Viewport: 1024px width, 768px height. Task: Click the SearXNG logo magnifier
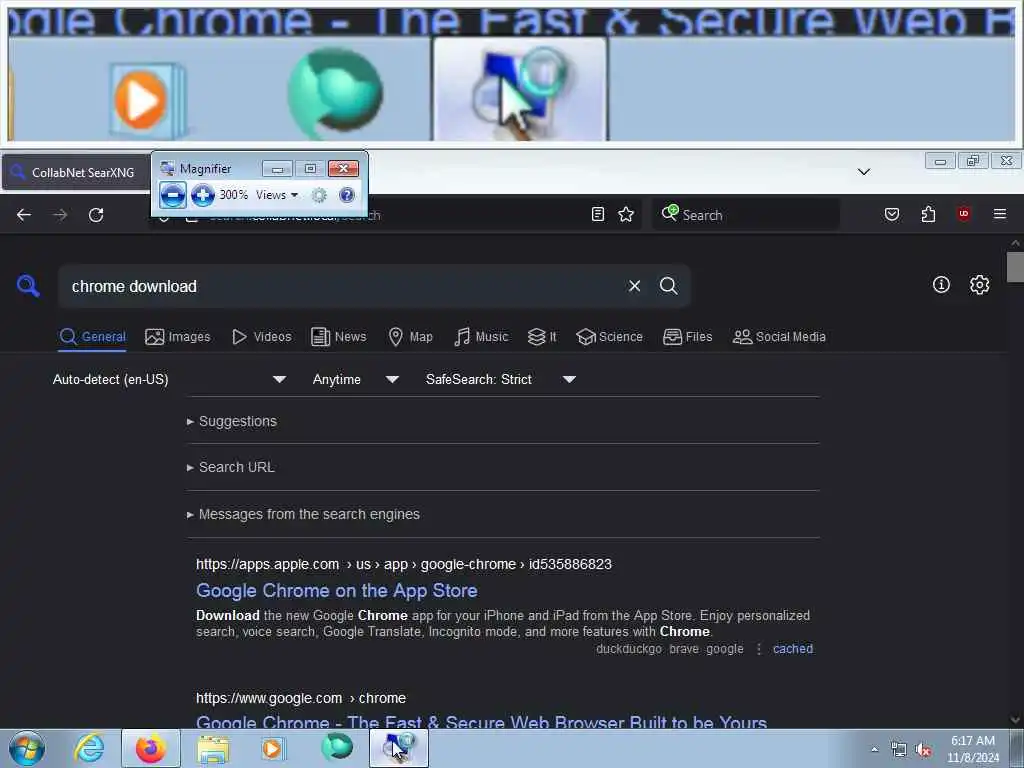tap(28, 286)
